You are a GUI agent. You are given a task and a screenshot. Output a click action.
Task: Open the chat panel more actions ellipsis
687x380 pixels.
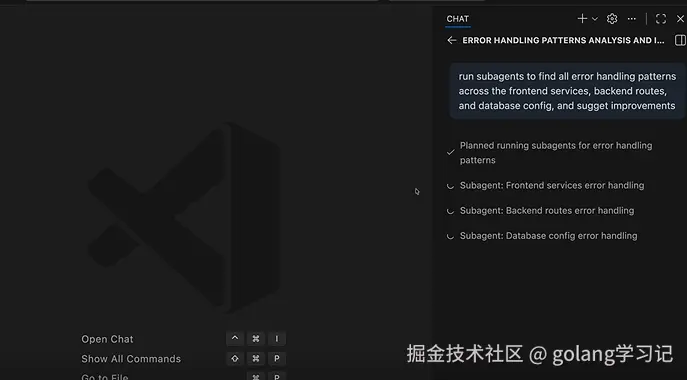(x=631, y=19)
